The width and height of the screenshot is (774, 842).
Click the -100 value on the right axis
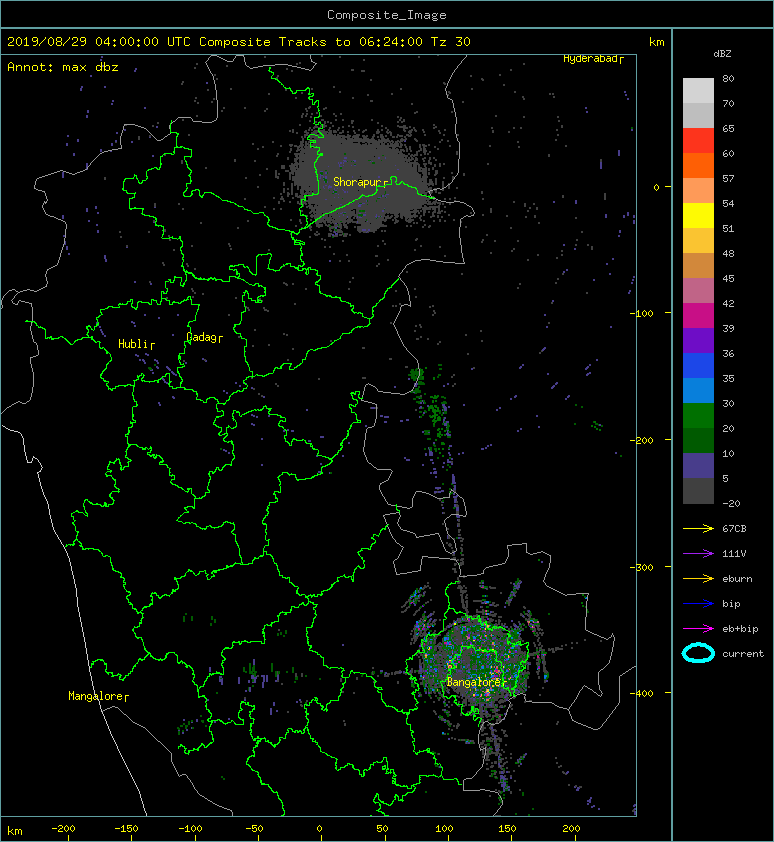(642, 313)
